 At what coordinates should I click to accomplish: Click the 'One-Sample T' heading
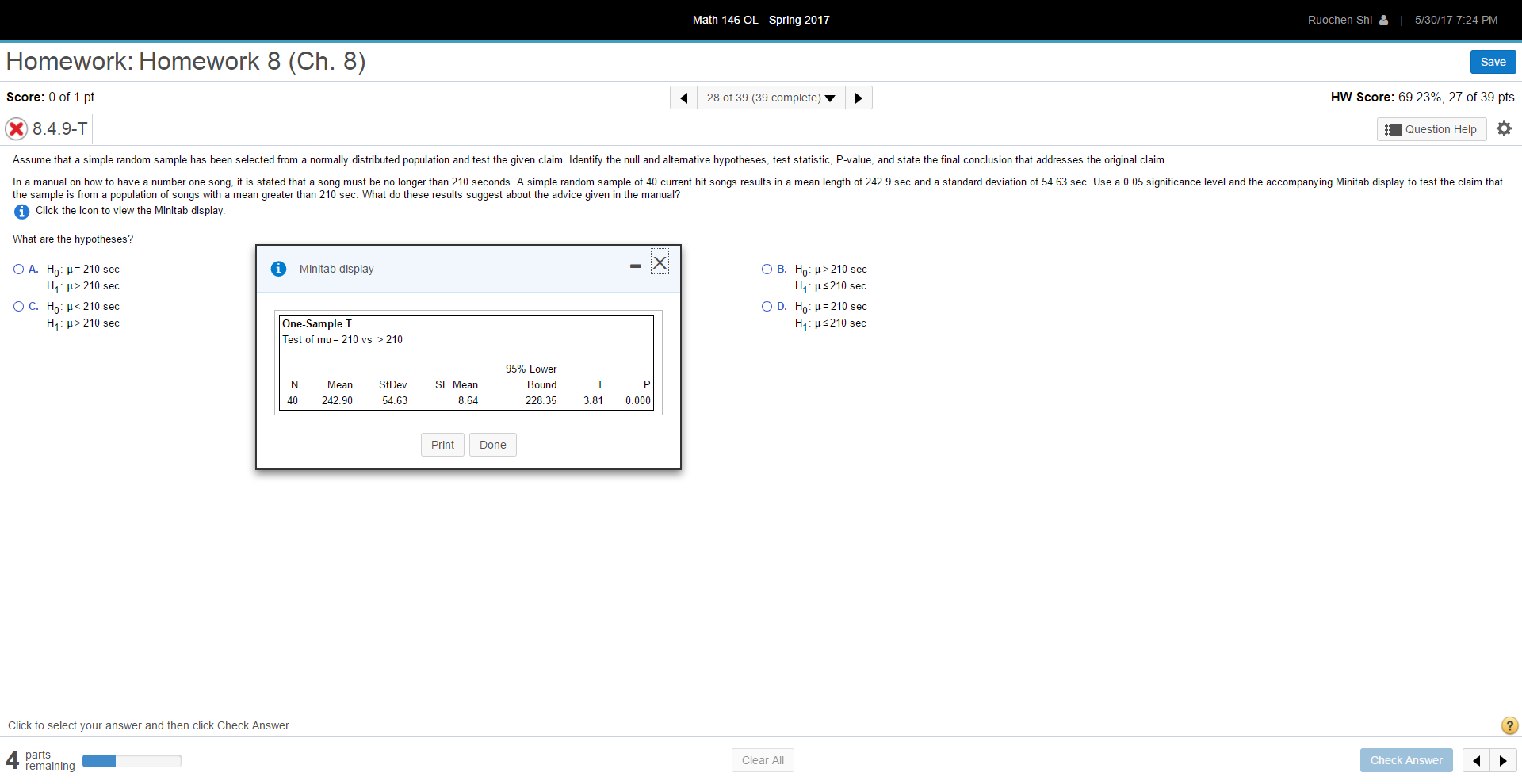tap(317, 323)
